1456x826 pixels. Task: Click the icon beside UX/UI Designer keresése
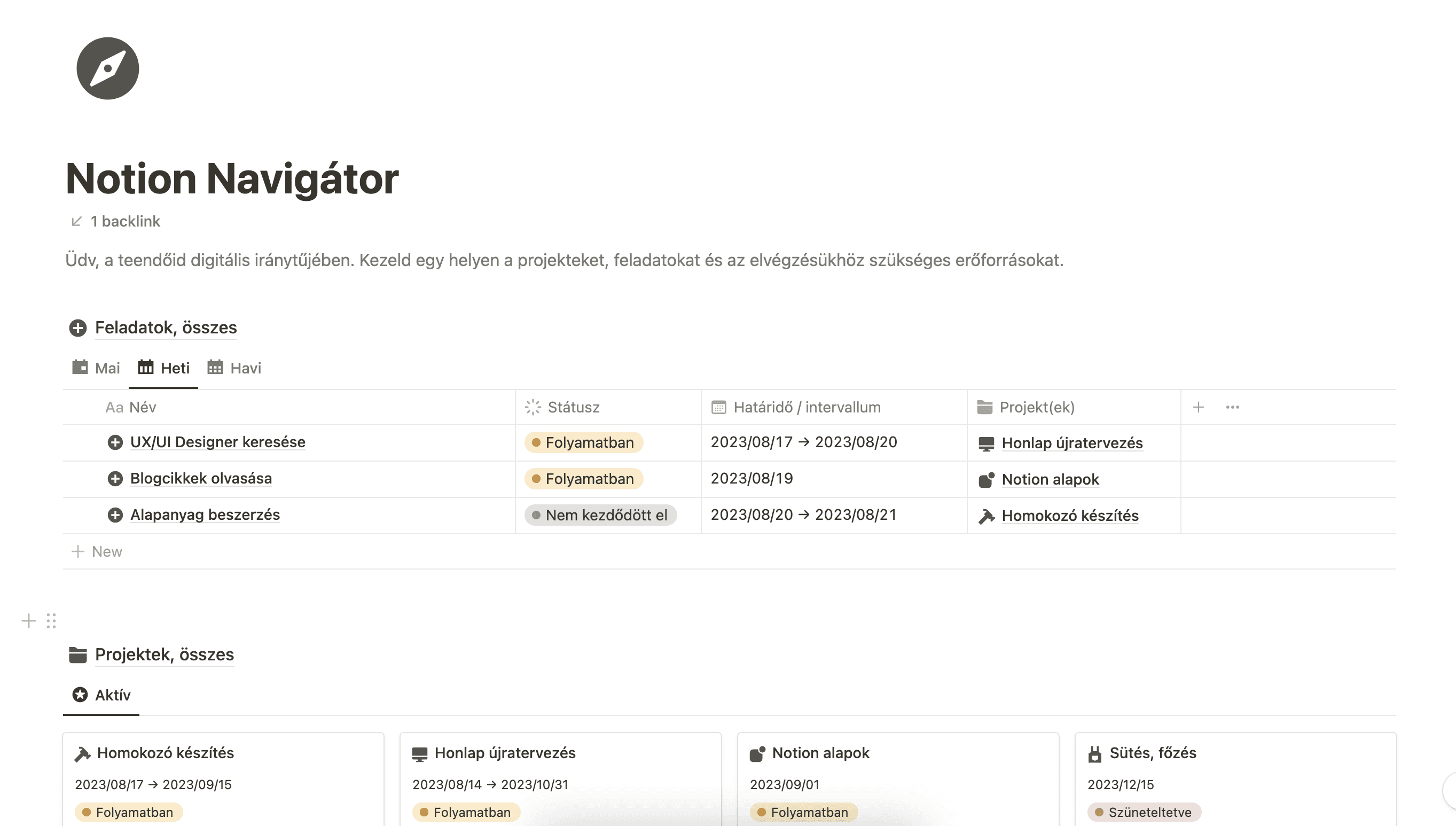(x=115, y=442)
